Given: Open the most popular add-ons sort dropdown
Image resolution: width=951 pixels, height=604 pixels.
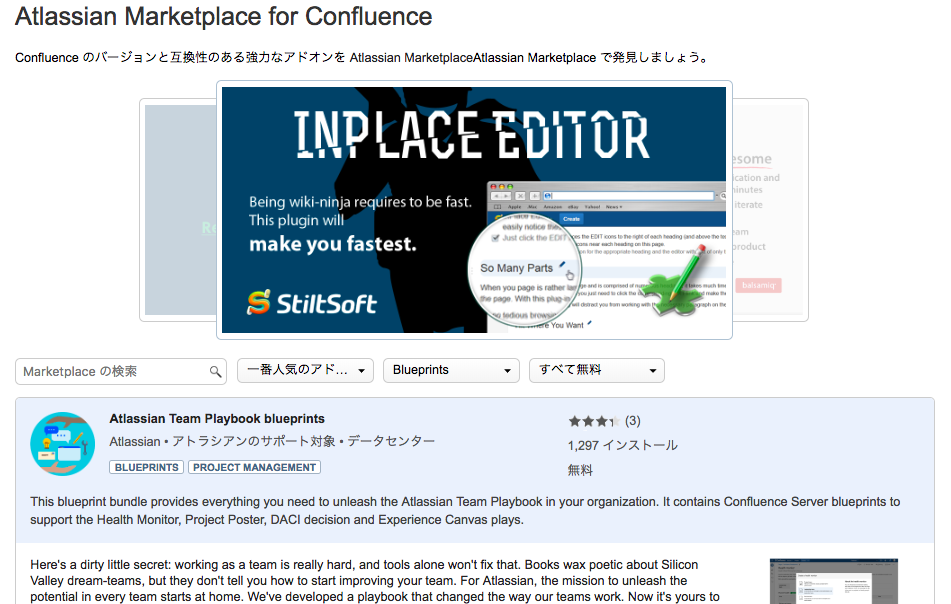Looking at the screenshot, I should click(305, 370).
